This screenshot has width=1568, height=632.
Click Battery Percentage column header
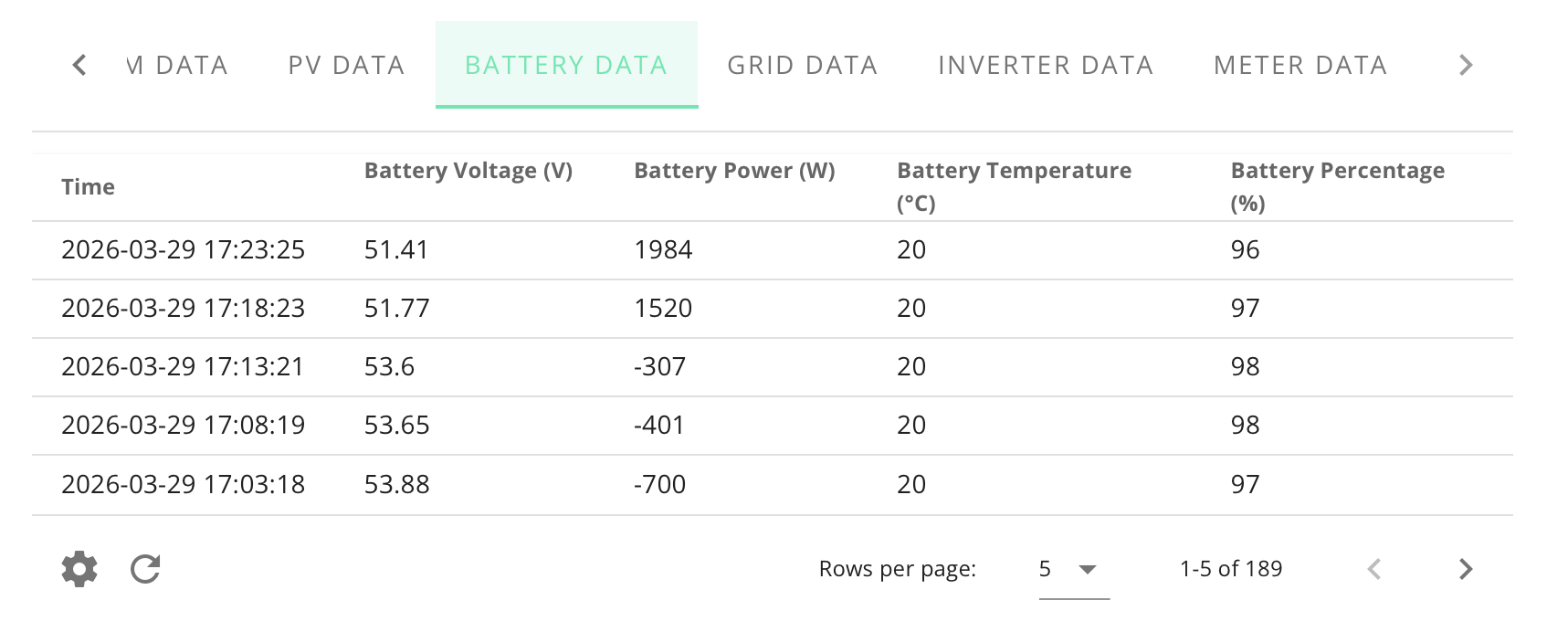pyautogui.click(x=1337, y=186)
